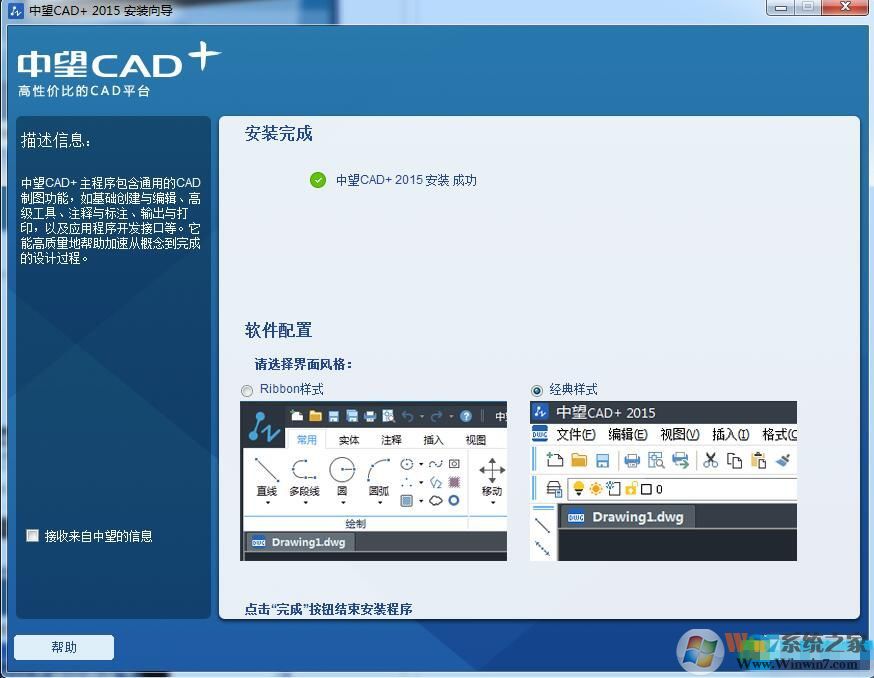Click the 帮助 button
874x678 pixels.
pos(63,647)
